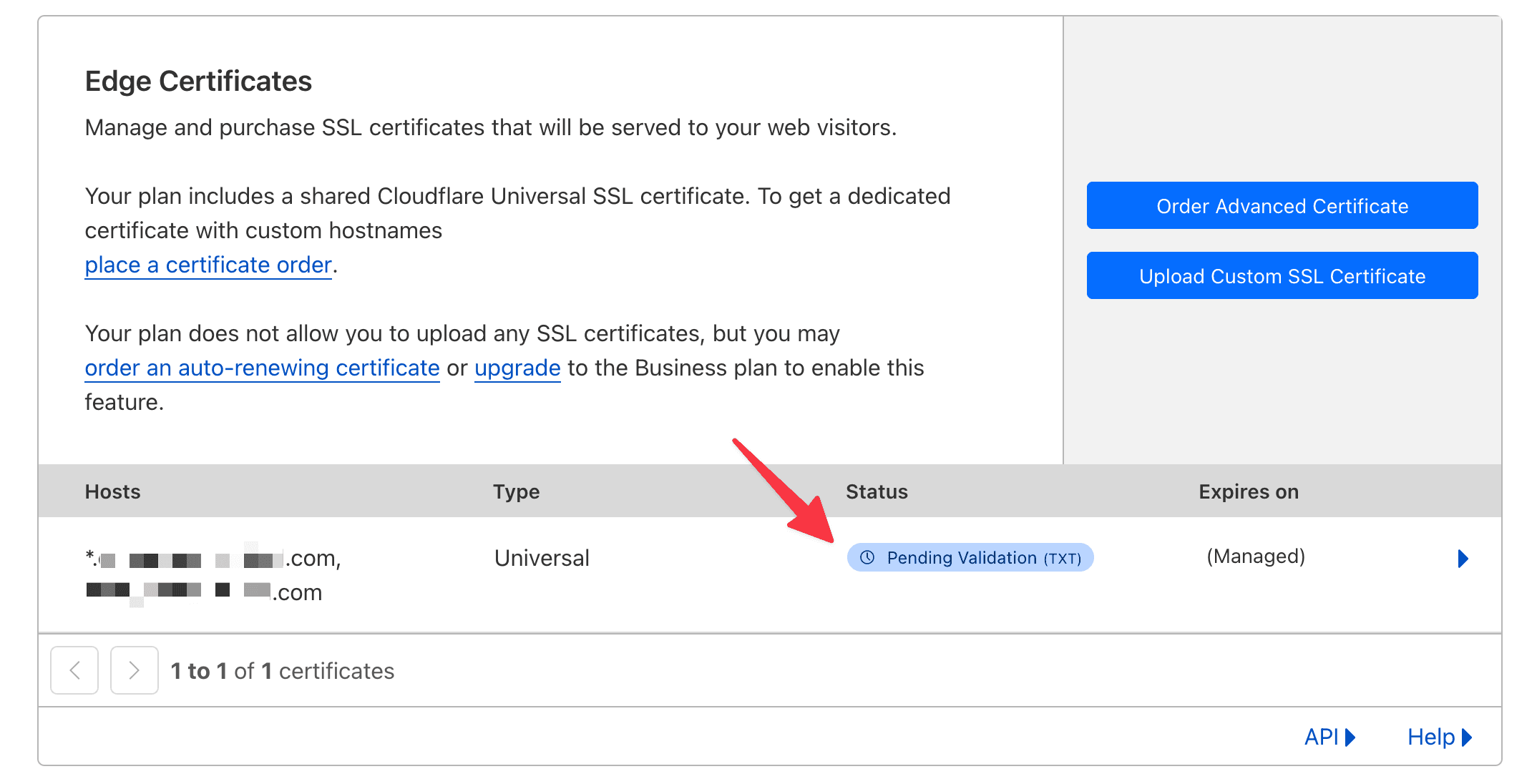This screenshot has height=784, width=1537.
Task: Click the Pending Validation (TXT) status badge
Action: (970, 557)
